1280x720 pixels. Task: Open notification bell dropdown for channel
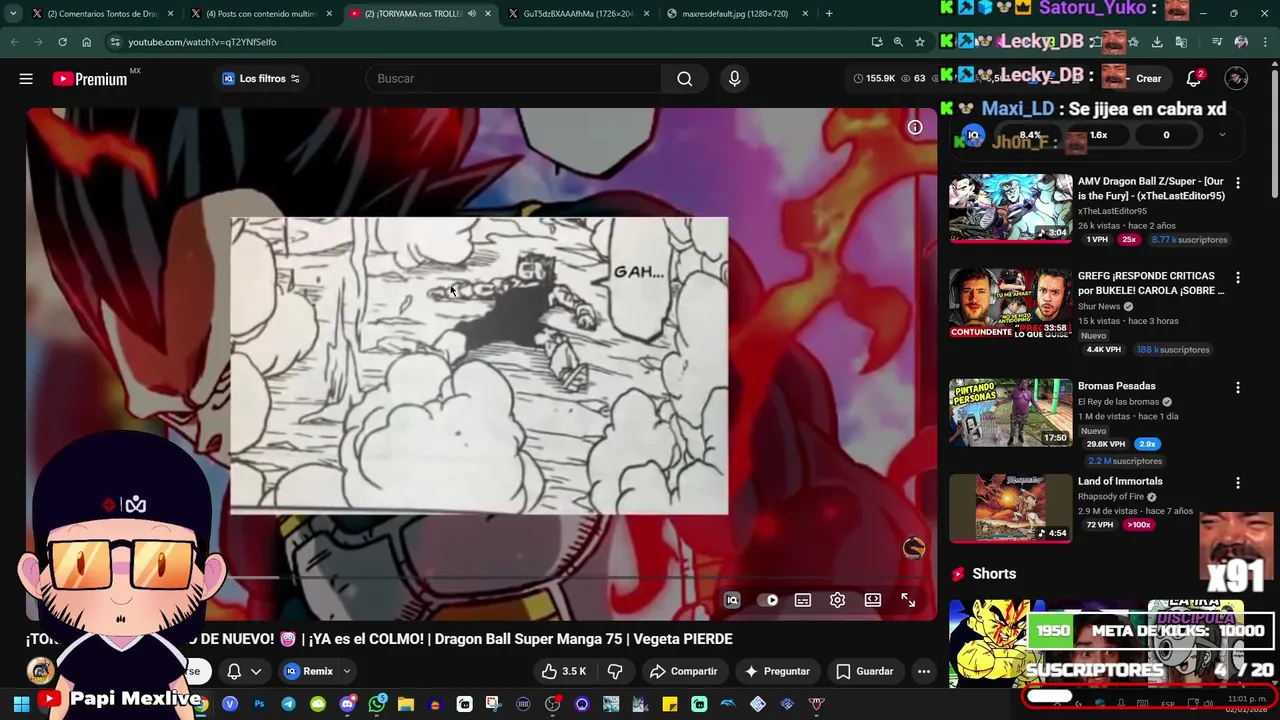[243, 671]
